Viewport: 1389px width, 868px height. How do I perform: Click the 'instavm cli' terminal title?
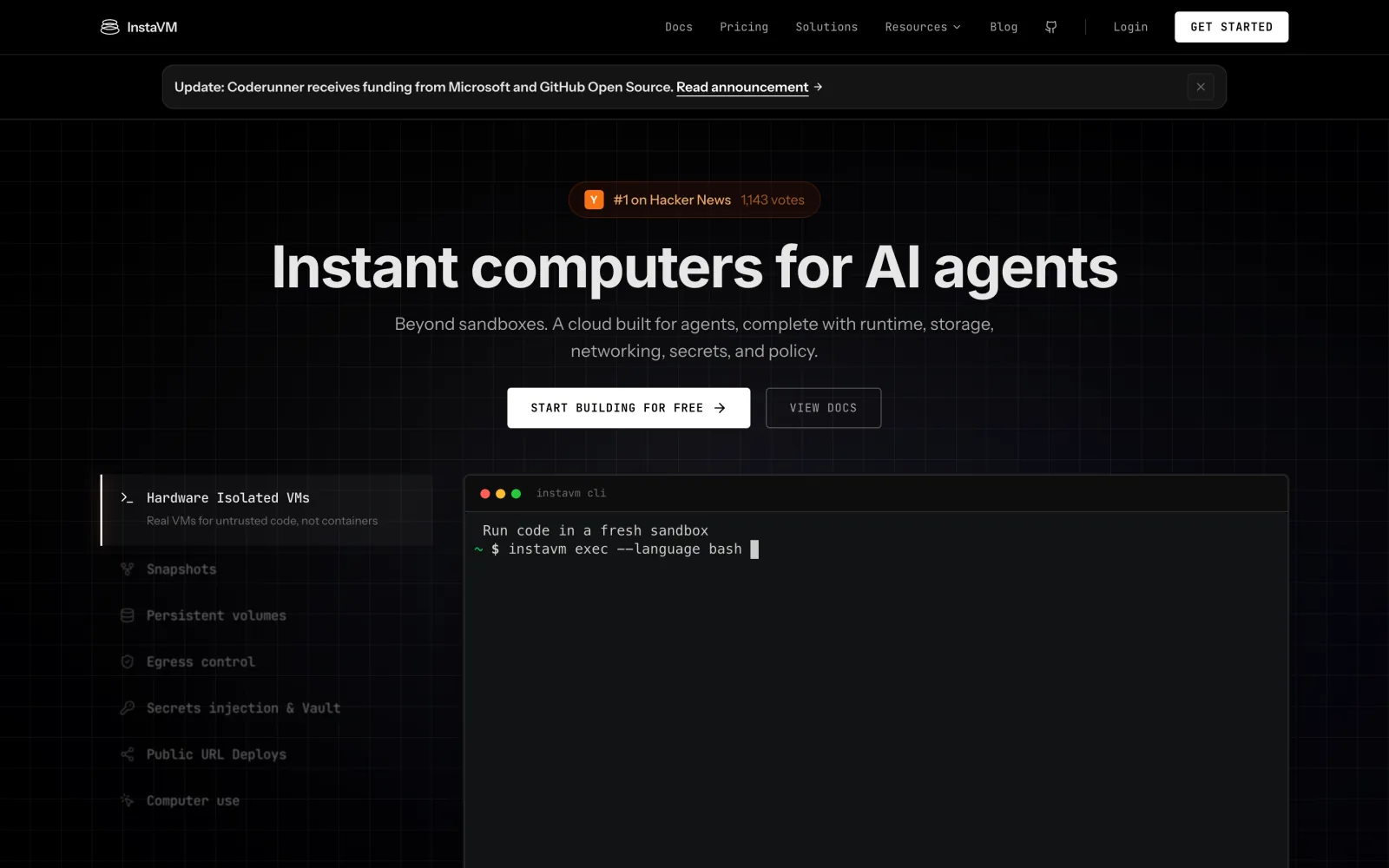click(571, 493)
